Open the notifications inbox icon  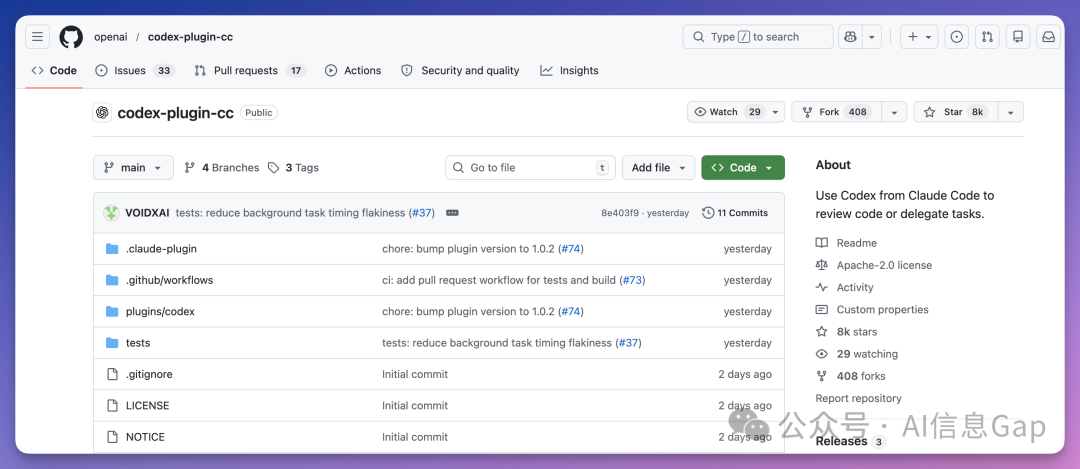tap(1048, 37)
